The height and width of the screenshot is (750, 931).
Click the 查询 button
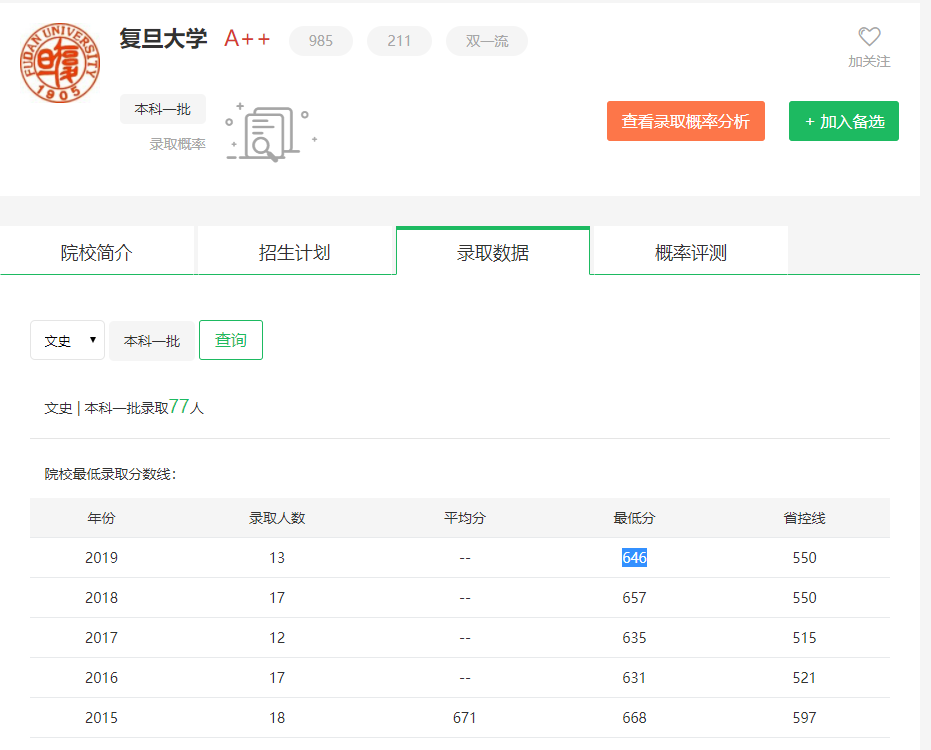coord(231,340)
